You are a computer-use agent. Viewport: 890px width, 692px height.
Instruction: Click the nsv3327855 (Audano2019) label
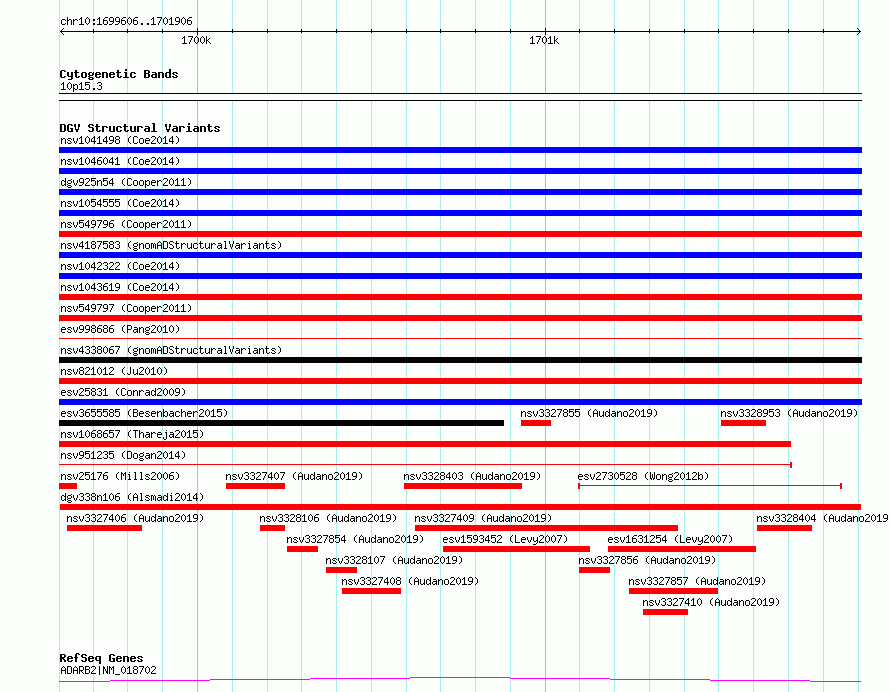coord(589,413)
